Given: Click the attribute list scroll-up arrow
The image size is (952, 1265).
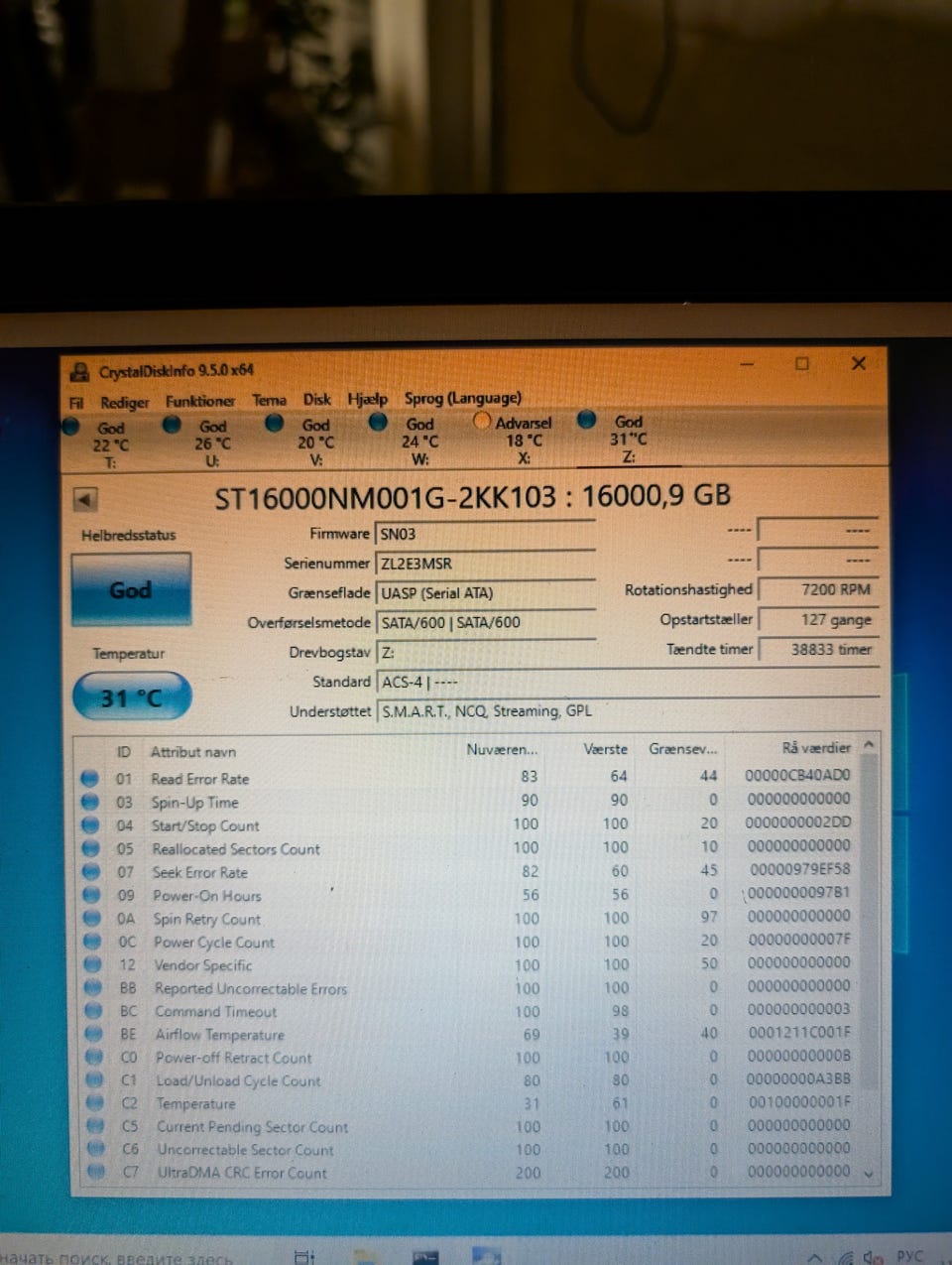Looking at the screenshot, I should (x=869, y=744).
